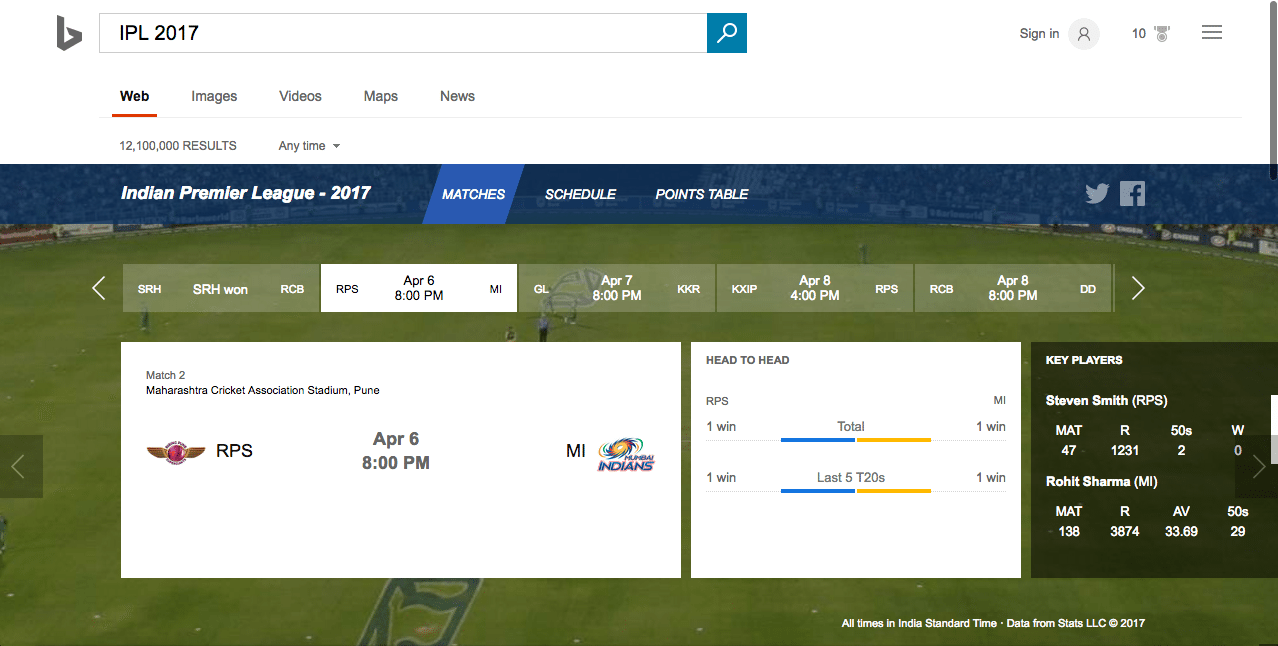Select the KXIP vs RPS Apr 8 match card

click(815, 288)
